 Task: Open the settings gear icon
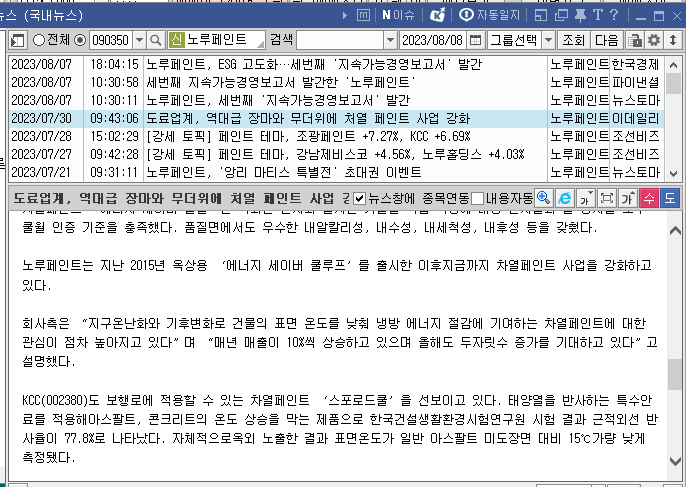(654, 40)
